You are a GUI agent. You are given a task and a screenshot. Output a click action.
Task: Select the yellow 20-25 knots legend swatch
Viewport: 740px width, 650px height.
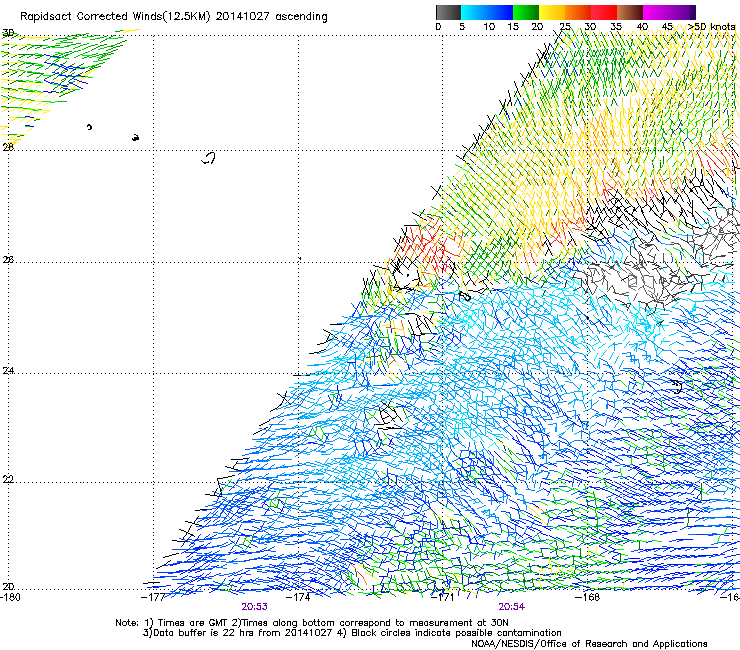point(552,12)
